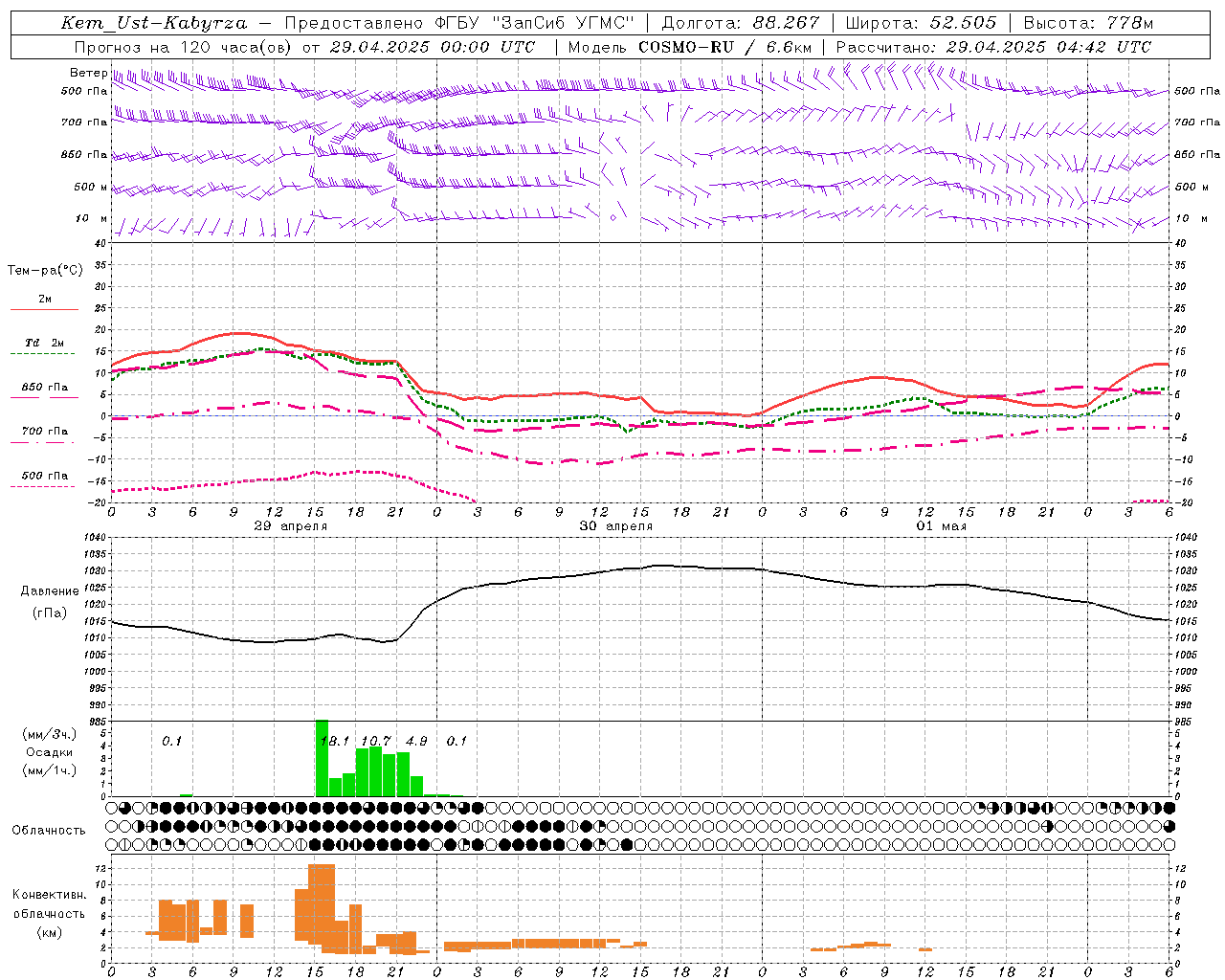1225x980 pixels.
Task: Click the 10.7 precipitation total value
Action: point(376,741)
